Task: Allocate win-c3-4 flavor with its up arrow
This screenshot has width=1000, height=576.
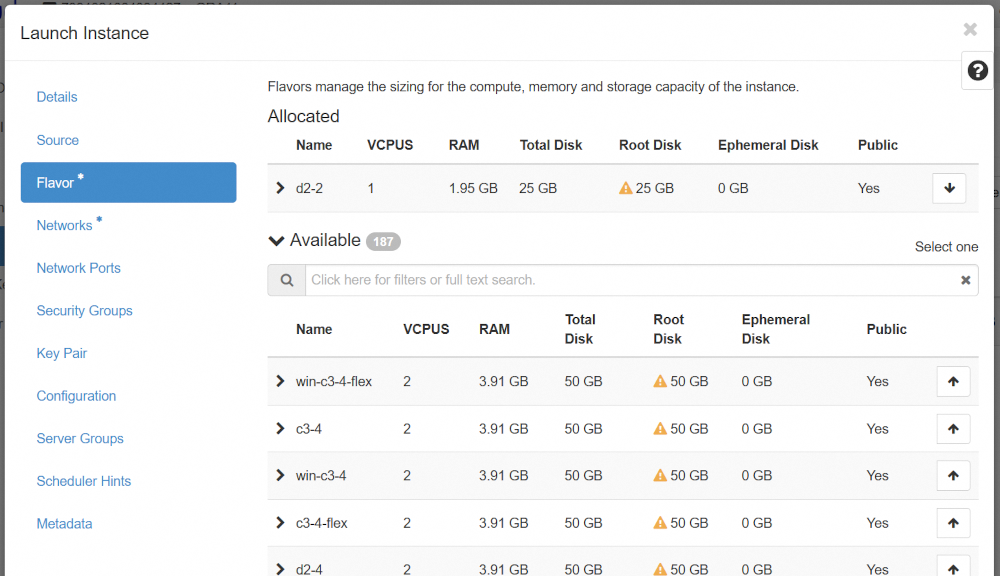Action: [953, 475]
